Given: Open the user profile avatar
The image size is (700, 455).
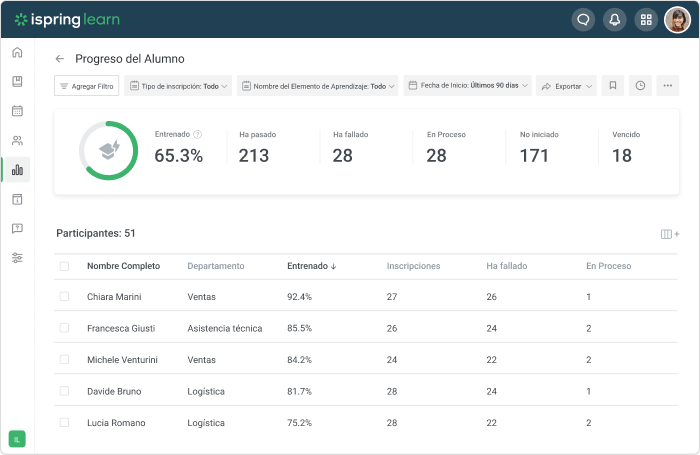Looking at the screenshot, I should 677,20.
